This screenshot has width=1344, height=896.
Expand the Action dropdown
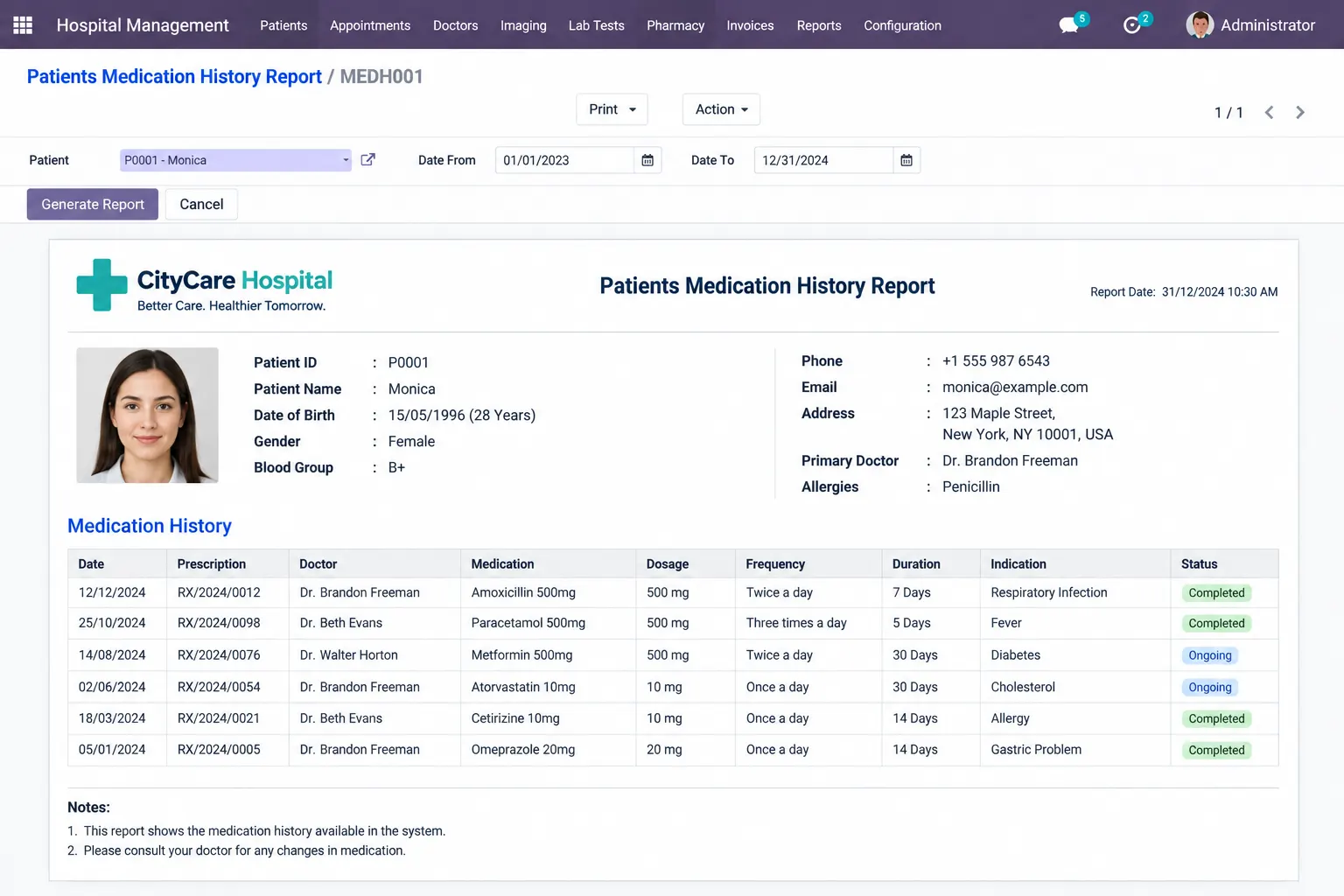click(721, 109)
